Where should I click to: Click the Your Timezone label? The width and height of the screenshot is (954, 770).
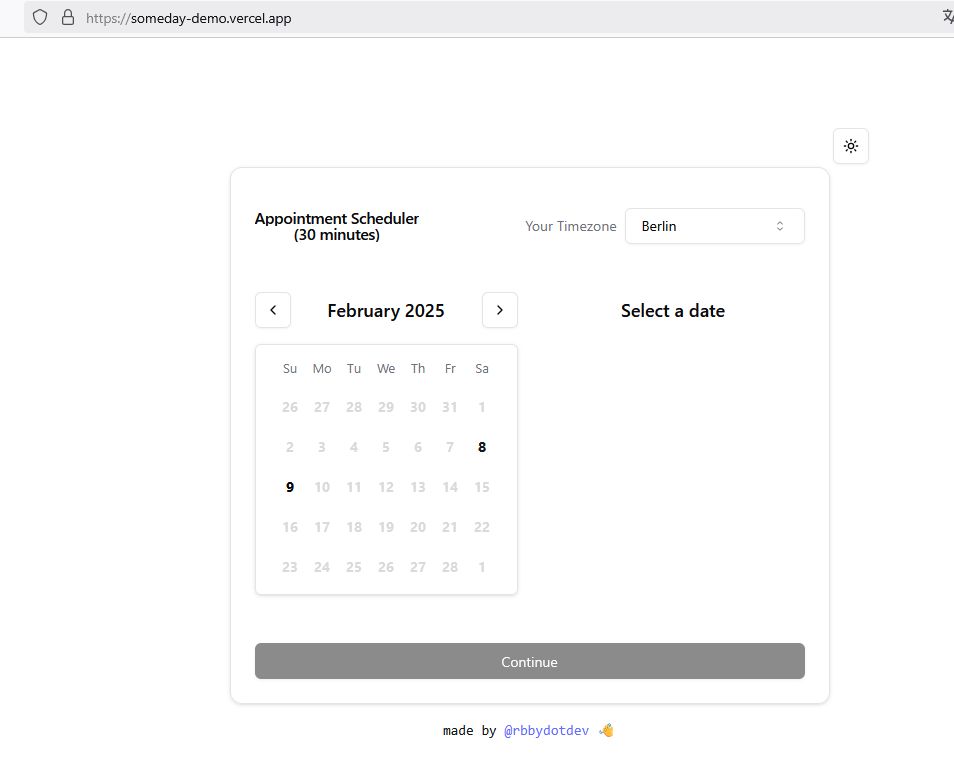(x=571, y=226)
